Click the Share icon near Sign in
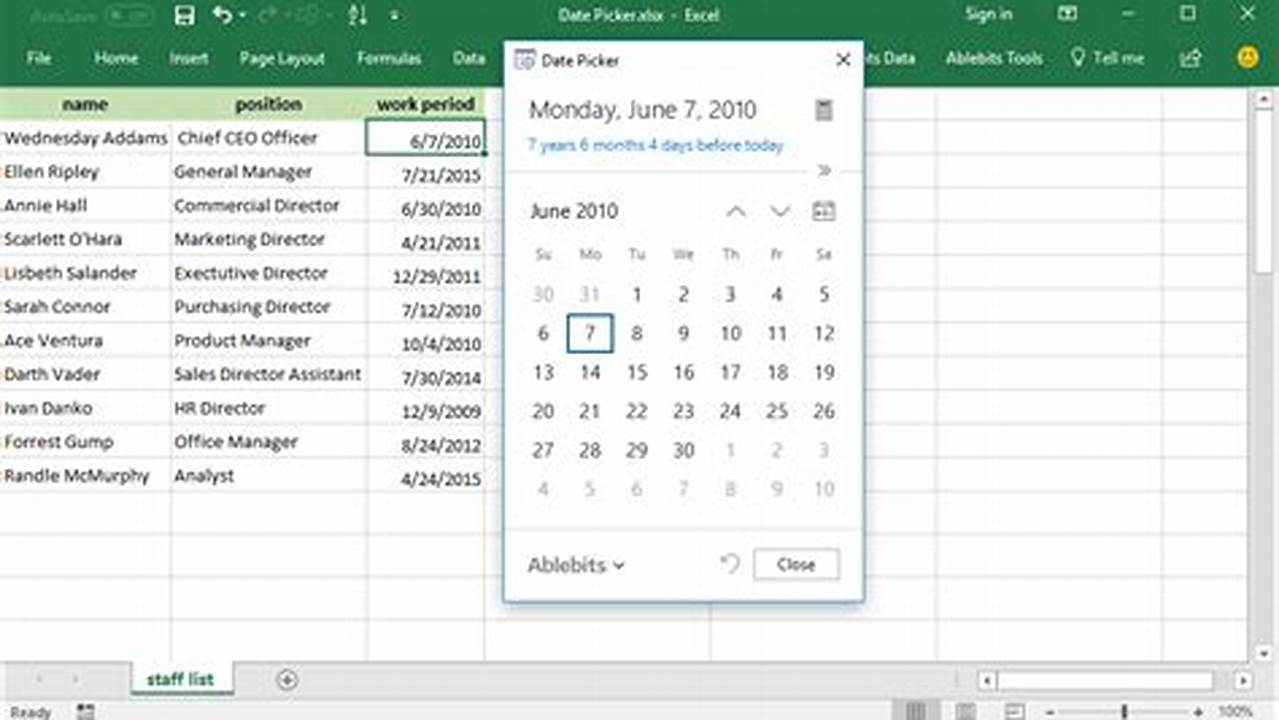The image size is (1279, 720). (1189, 58)
